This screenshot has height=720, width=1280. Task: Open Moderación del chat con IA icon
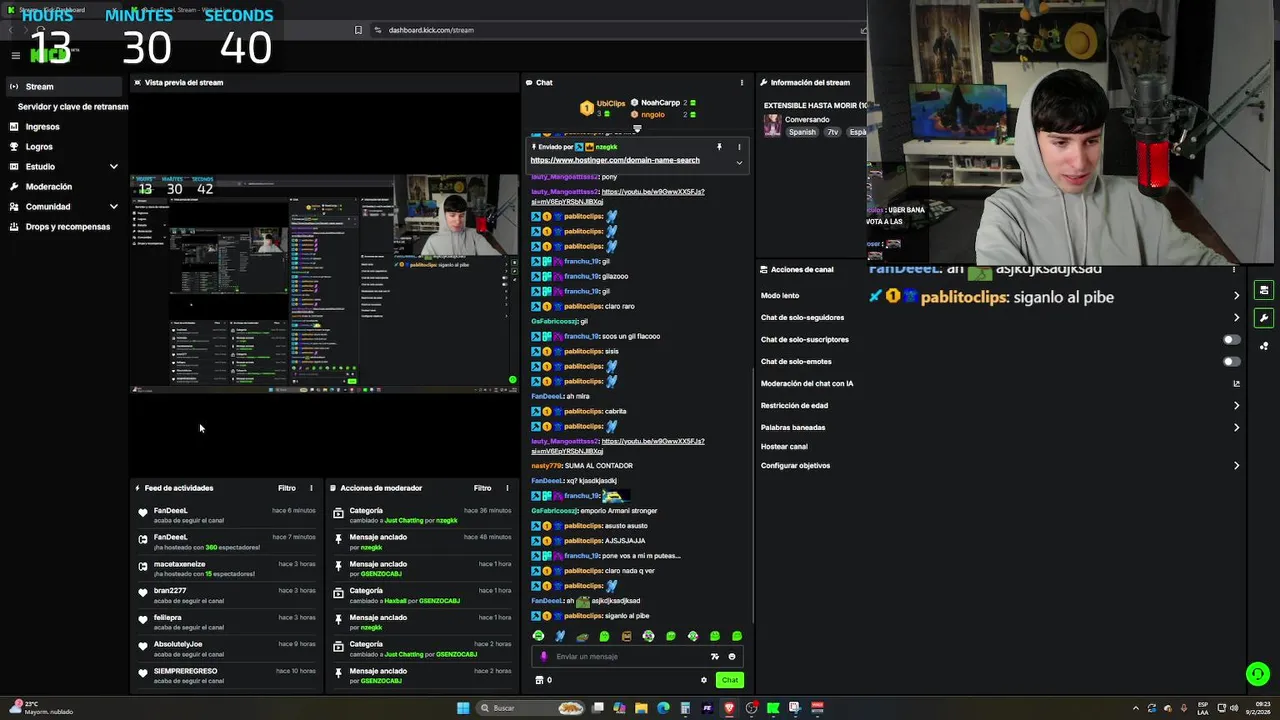point(1236,384)
